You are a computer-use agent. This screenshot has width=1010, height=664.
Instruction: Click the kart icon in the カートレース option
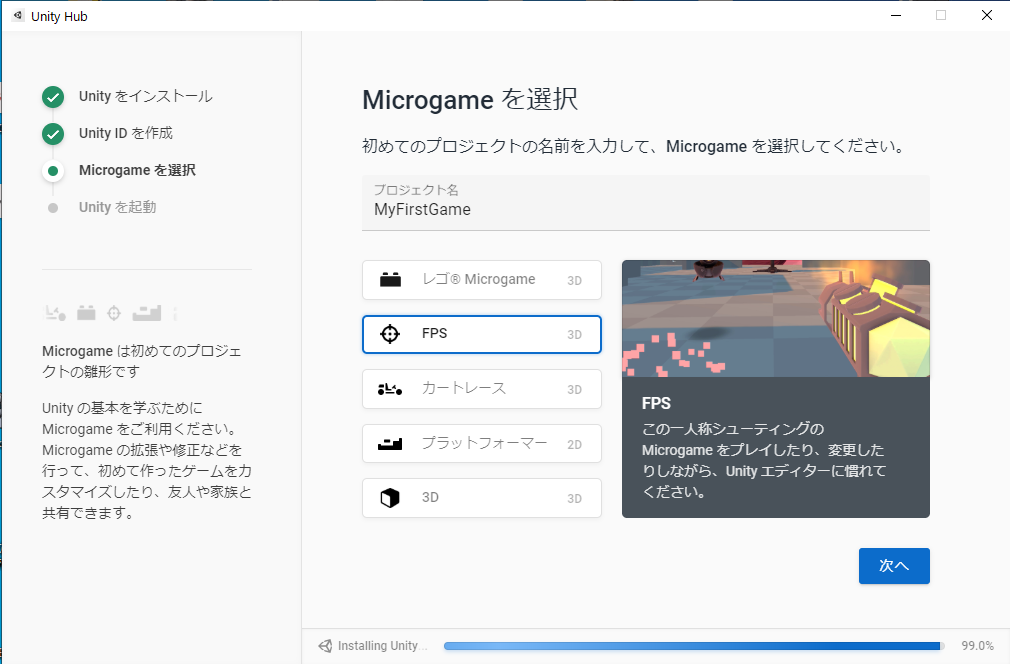[390, 389]
